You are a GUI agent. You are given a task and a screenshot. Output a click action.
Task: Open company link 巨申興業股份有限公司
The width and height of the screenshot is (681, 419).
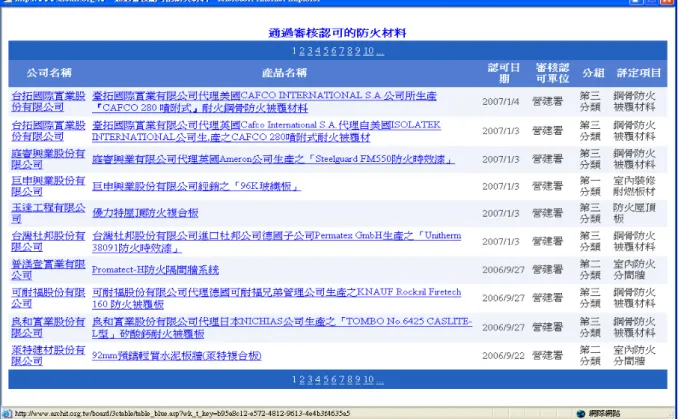48,186
